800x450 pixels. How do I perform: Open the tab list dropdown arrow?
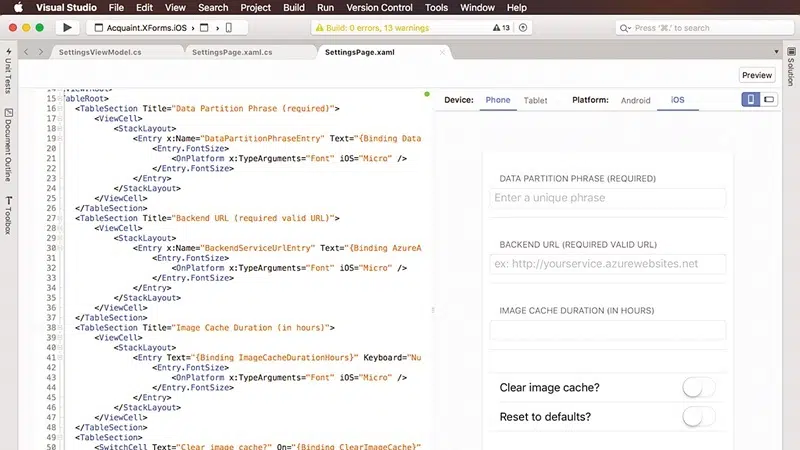pos(776,52)
